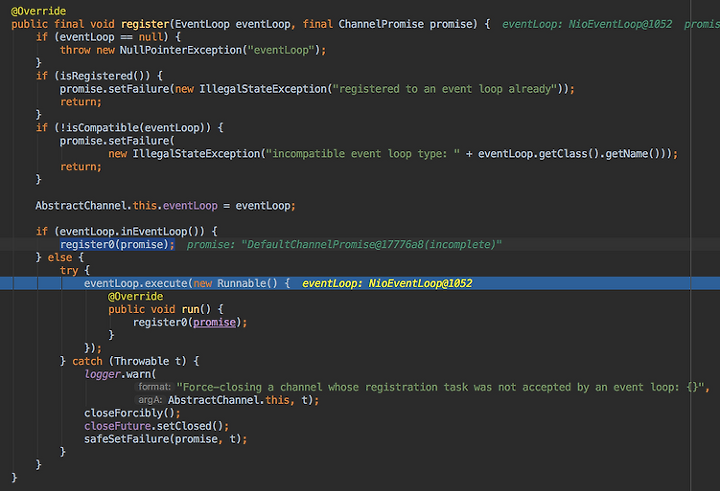This screenshot has height=491, width=720.
Task: Click the Runnable class name
Action: coord(242,283)
